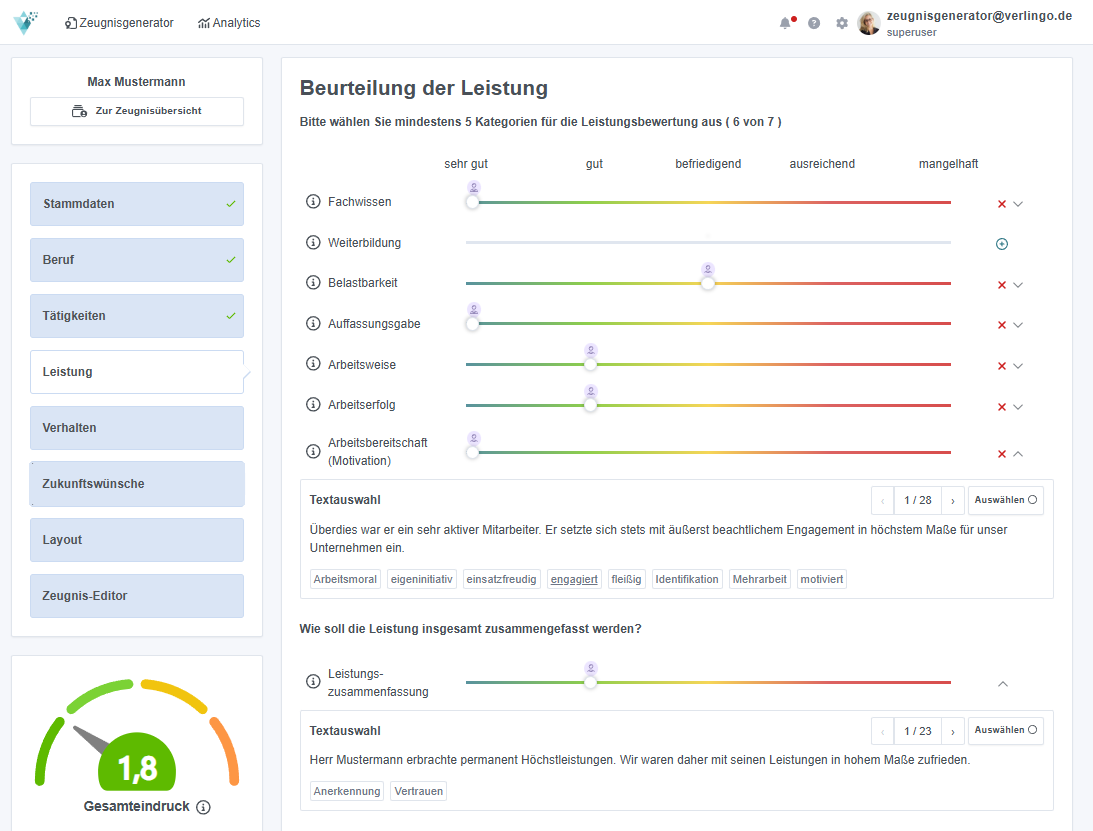The height and width of the screenshot is (831, 1093).
Task: Filter texts by einsatzfreudig tag
Action: click(501, 579)
